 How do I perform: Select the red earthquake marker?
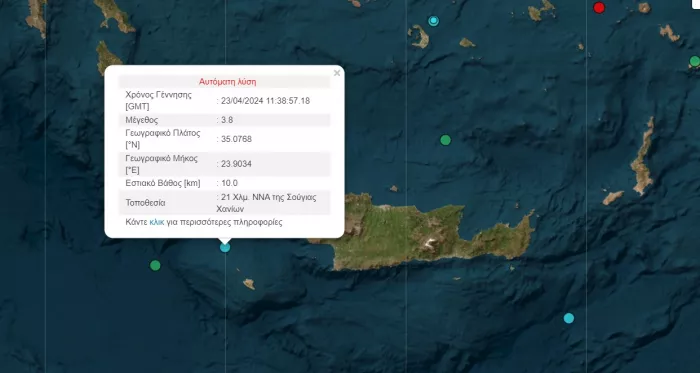[599, 7]
